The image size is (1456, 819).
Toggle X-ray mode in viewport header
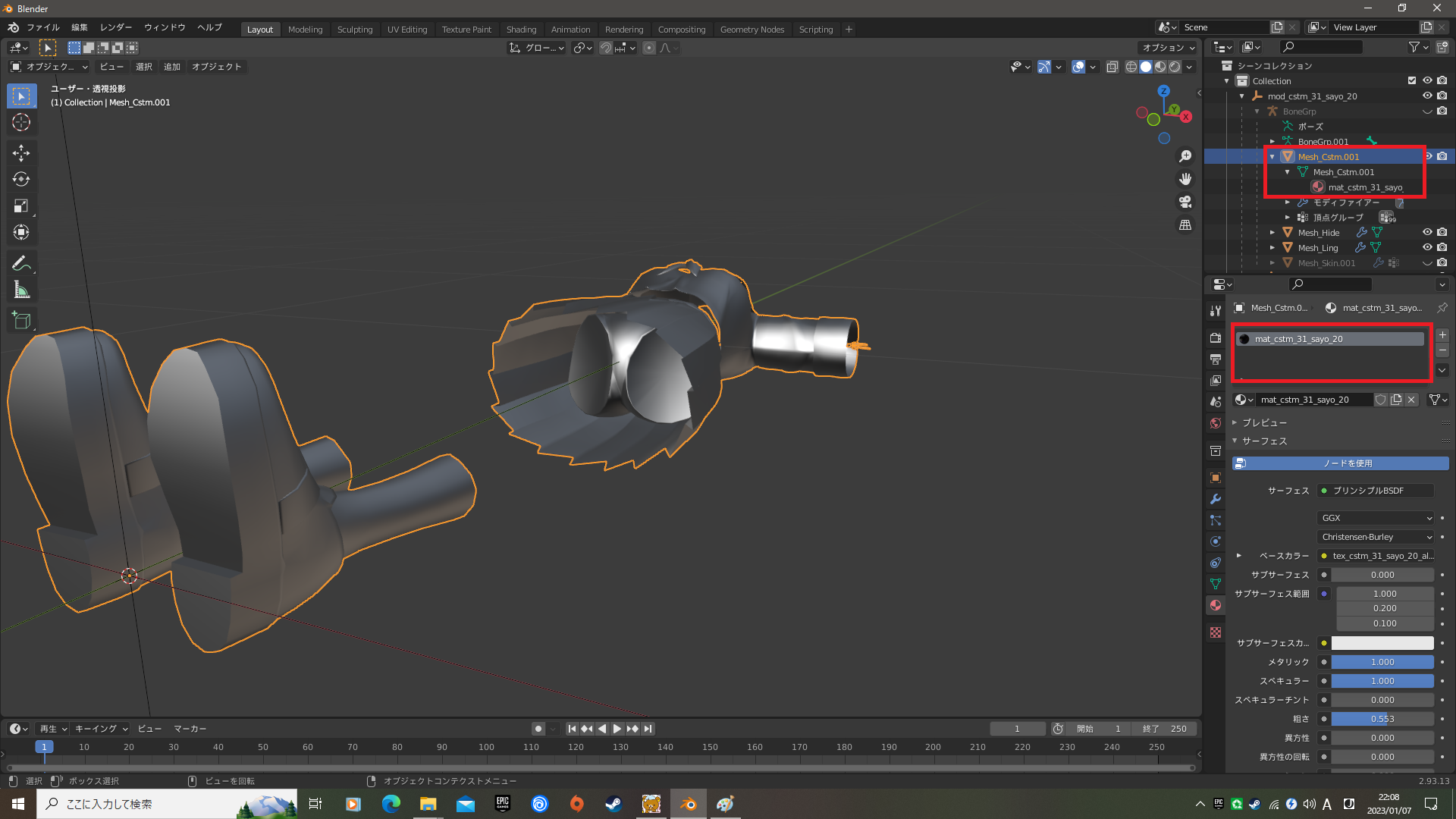(1112, 67)
